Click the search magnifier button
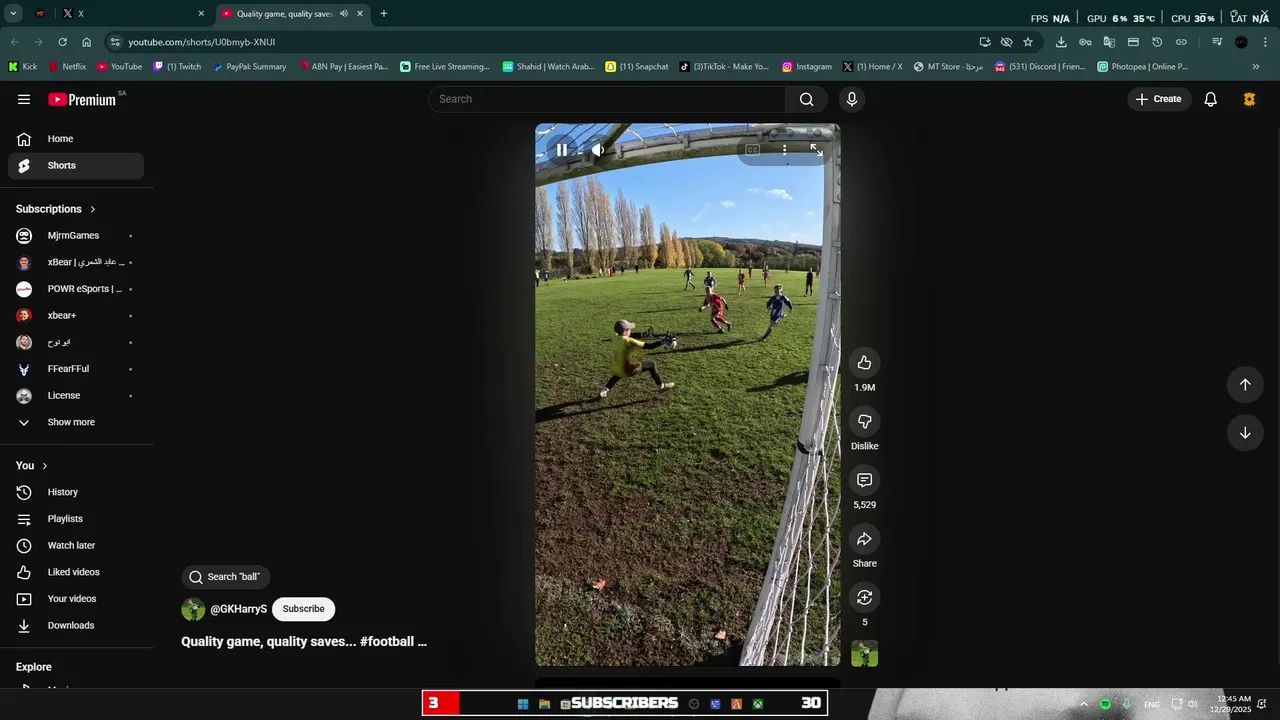 pyautogui.click(x=806, y=99)
